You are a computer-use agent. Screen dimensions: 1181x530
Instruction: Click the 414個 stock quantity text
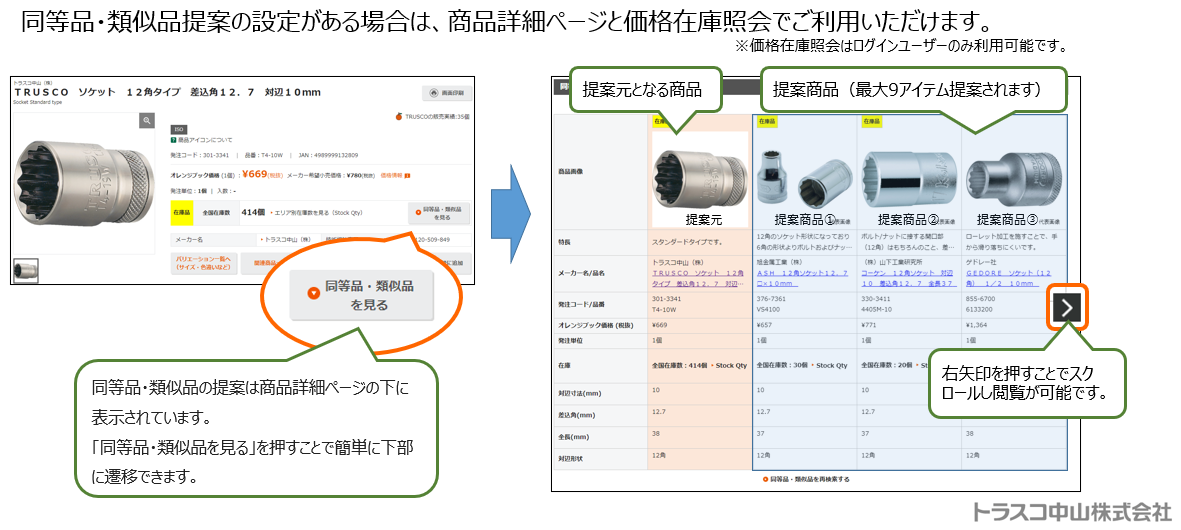[254, 212]
